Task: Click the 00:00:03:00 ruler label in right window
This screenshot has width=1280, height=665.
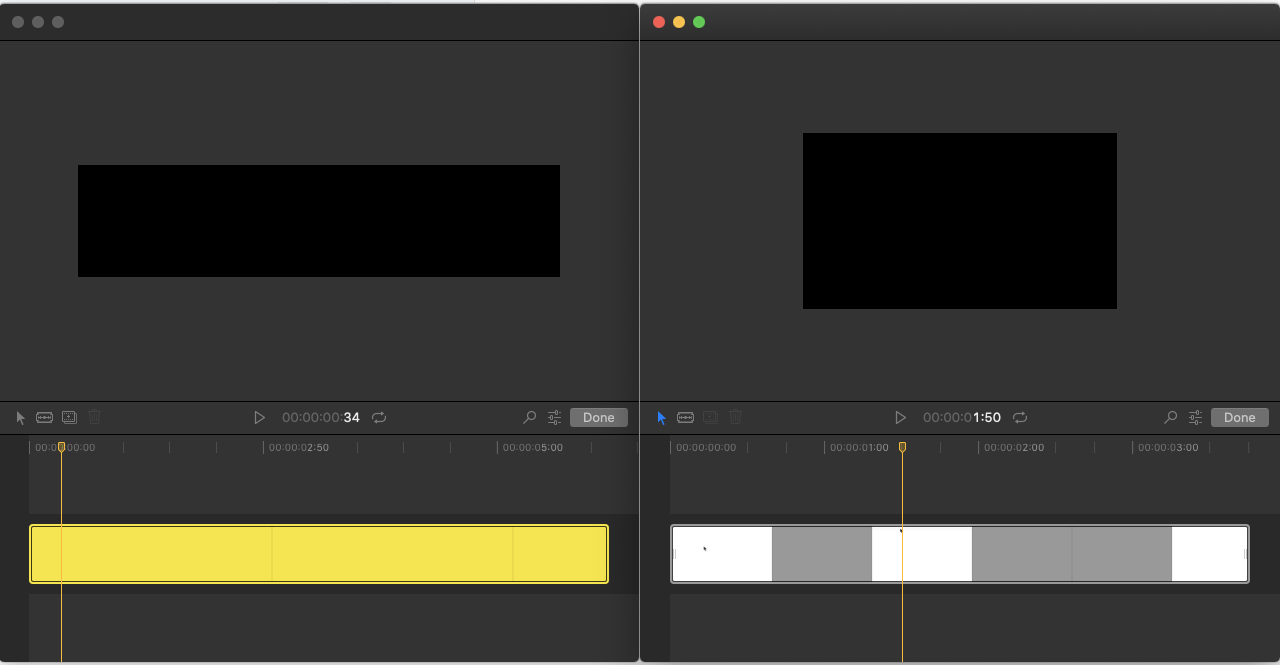Action: tap(1168, 448)
